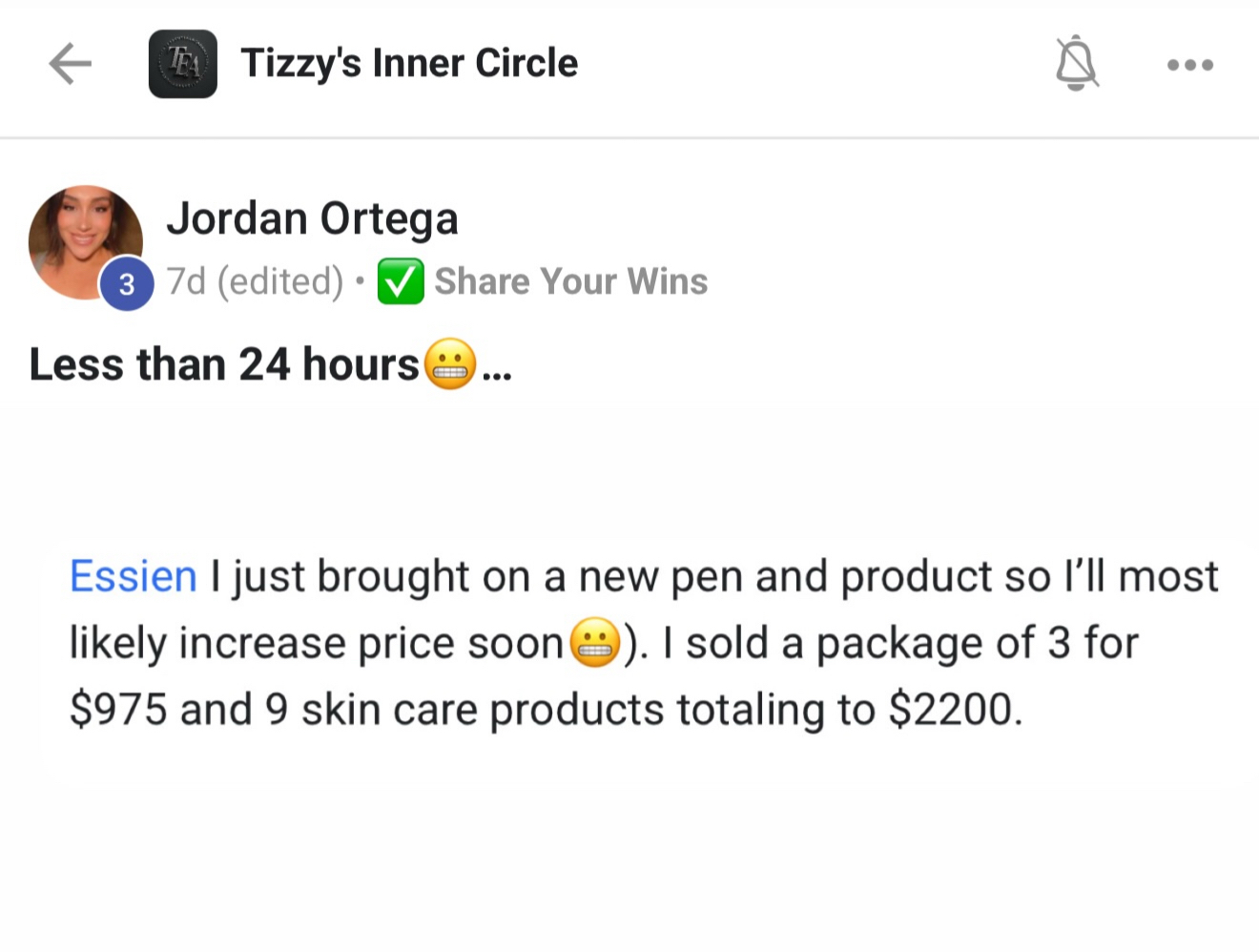Tap the level 3 badge on the avatar
The height and width of the screenshot is (952, 1259).
pyautogui.click(x=127, y=284)
